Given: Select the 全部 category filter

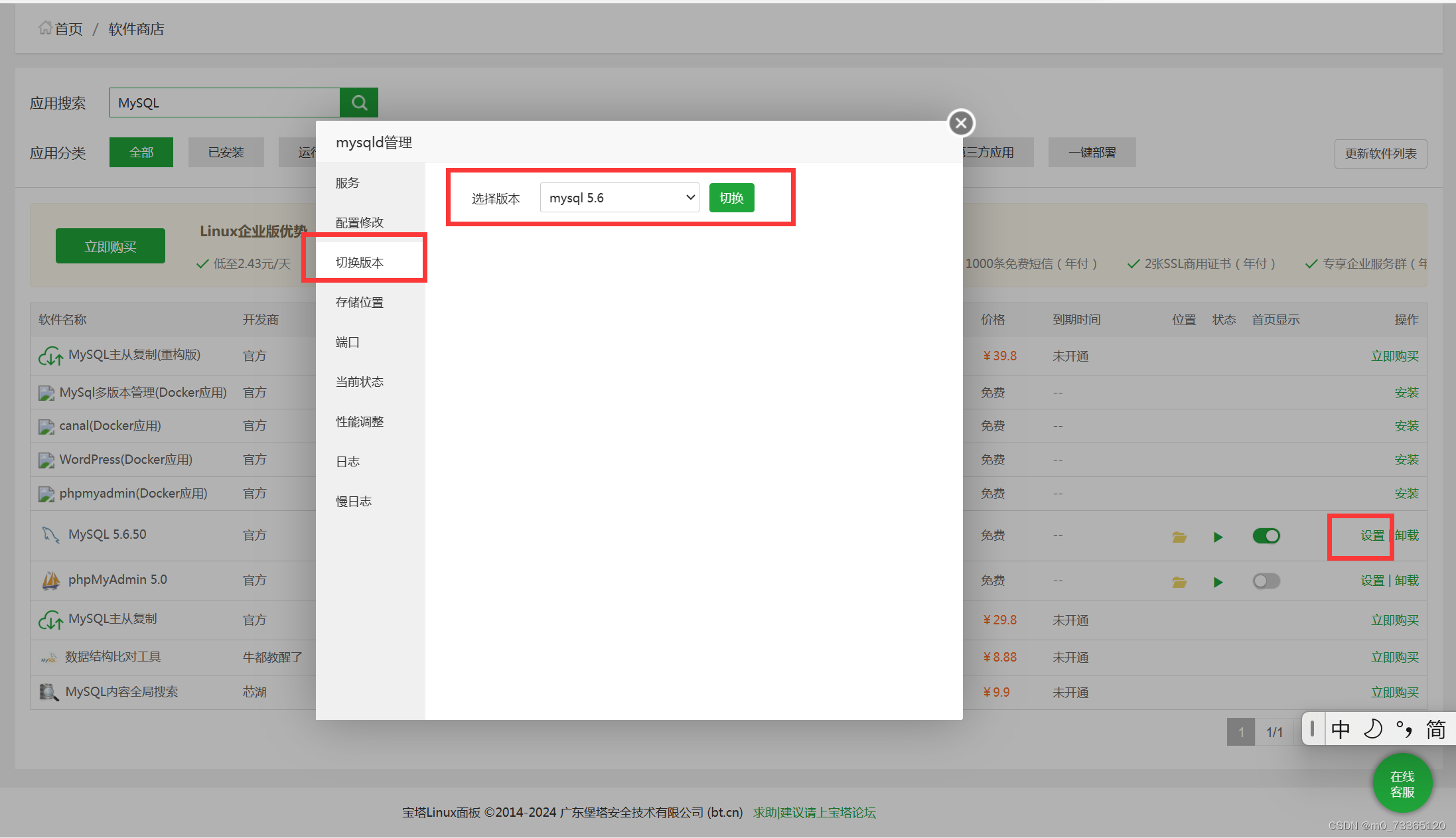Looking at the screenshot, I should pos(141,152).
